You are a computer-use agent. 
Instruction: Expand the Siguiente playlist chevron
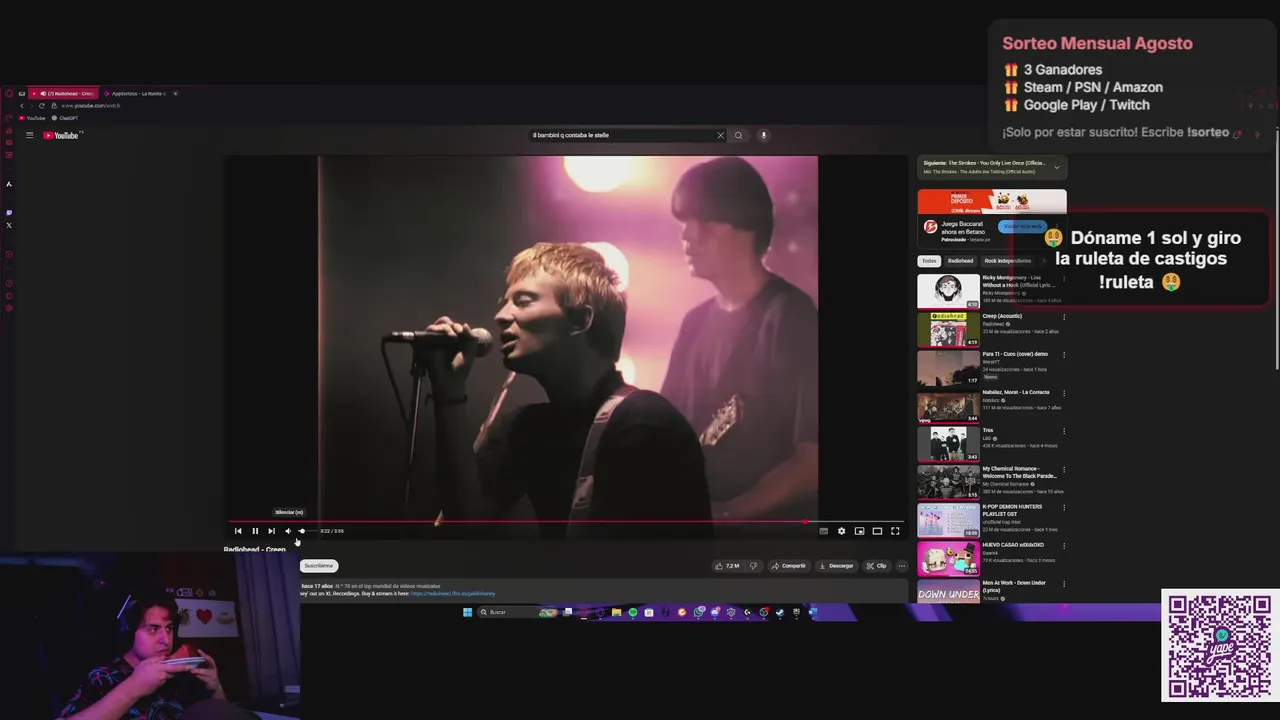pyautogui.click(x=1056, y=167)
